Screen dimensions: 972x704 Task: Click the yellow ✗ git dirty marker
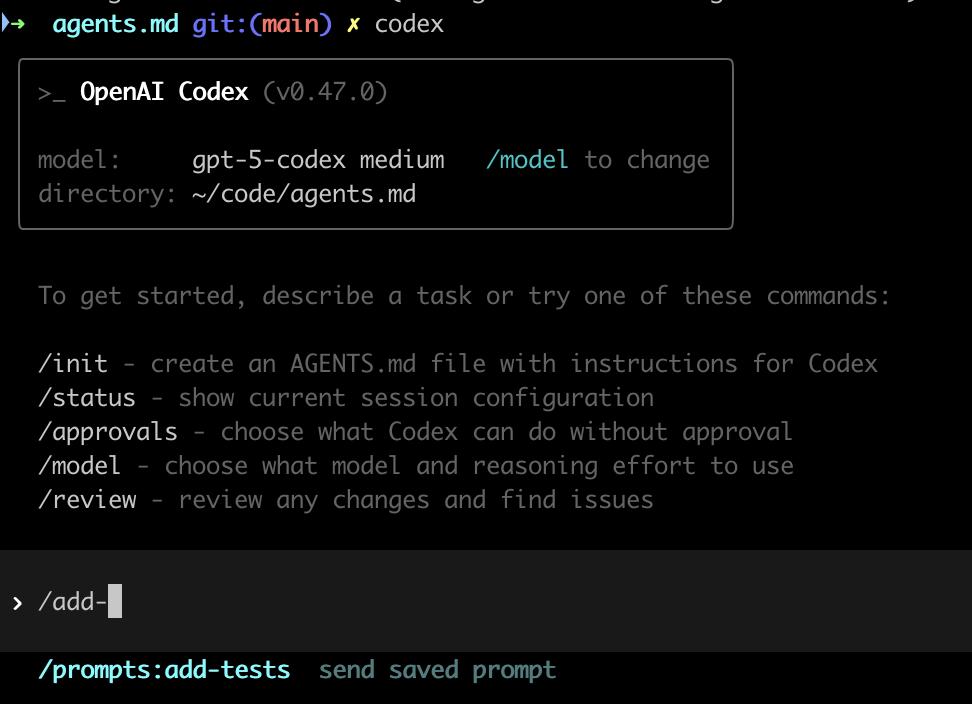click(352, 25)
